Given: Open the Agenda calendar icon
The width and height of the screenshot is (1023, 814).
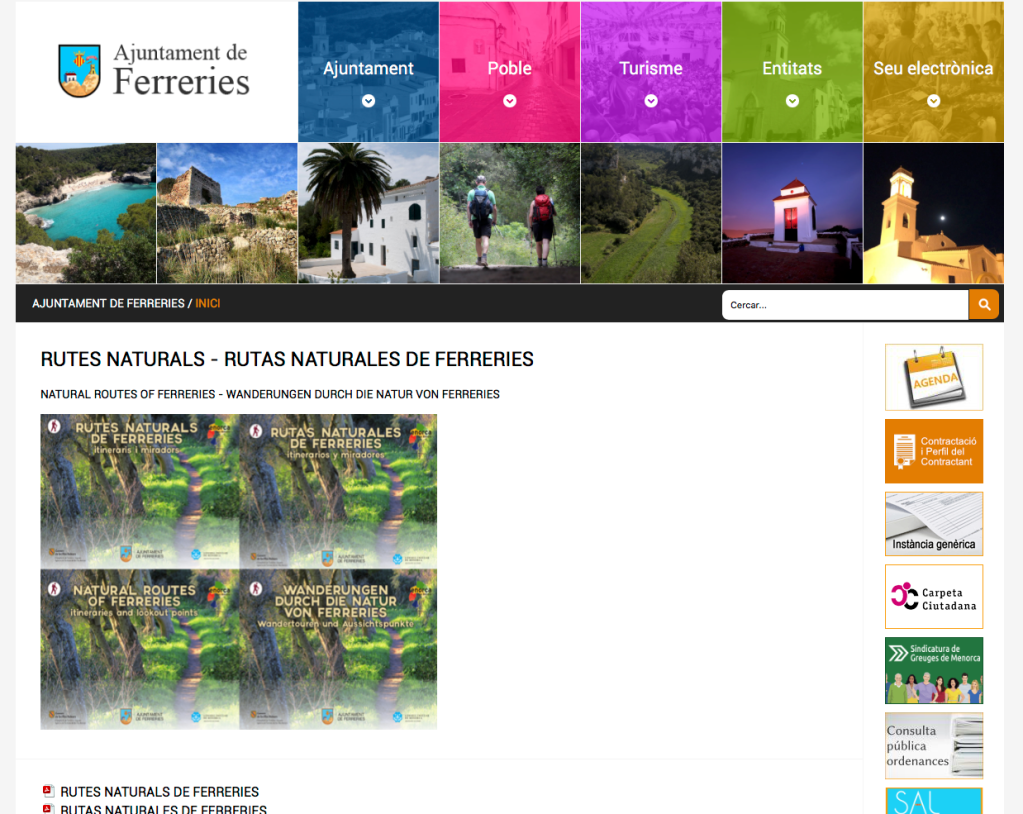Looking at the screenshot, I should tap(933, 377).
